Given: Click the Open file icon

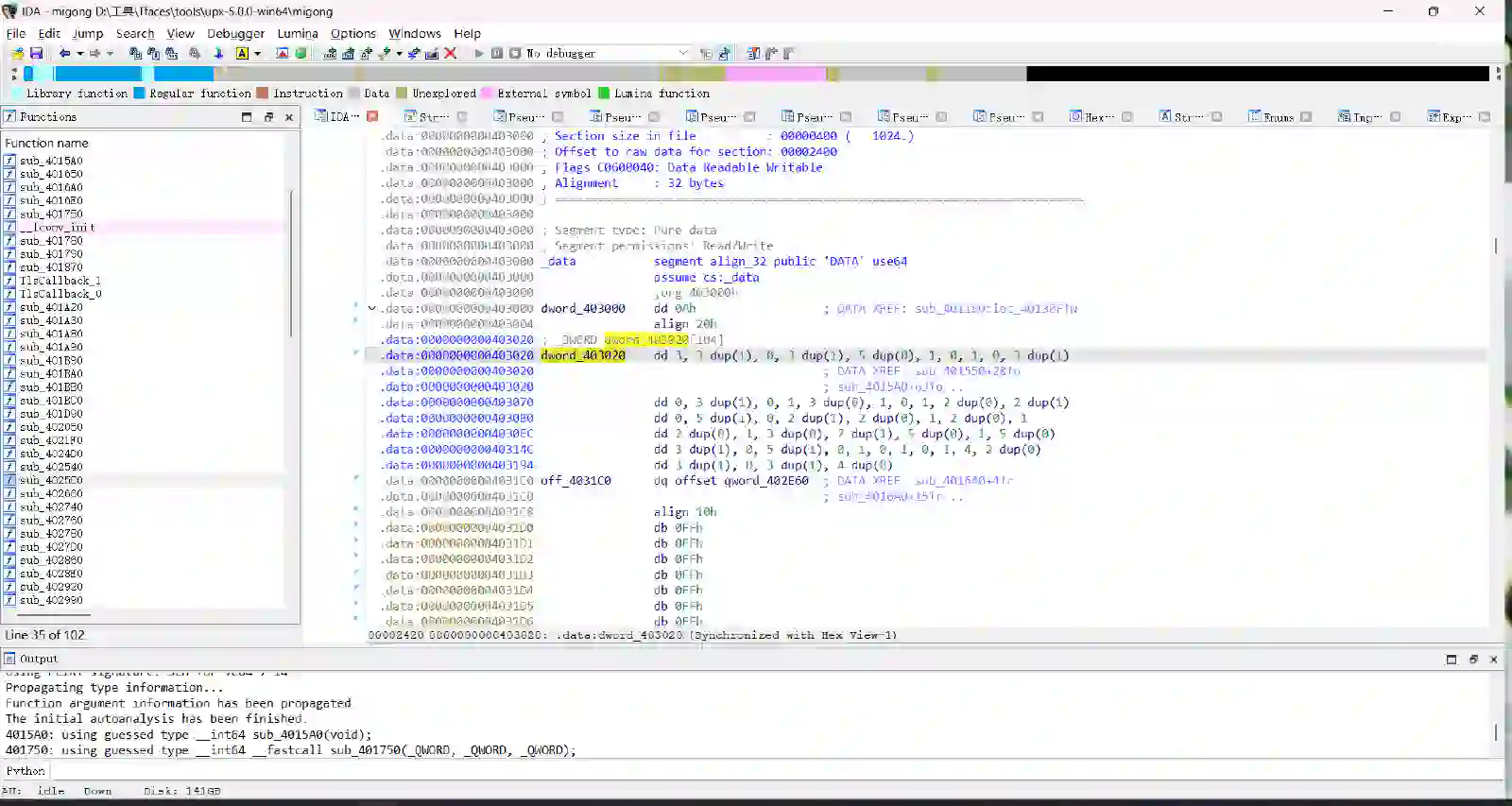Looking at the screenshot, I should 18,54.
